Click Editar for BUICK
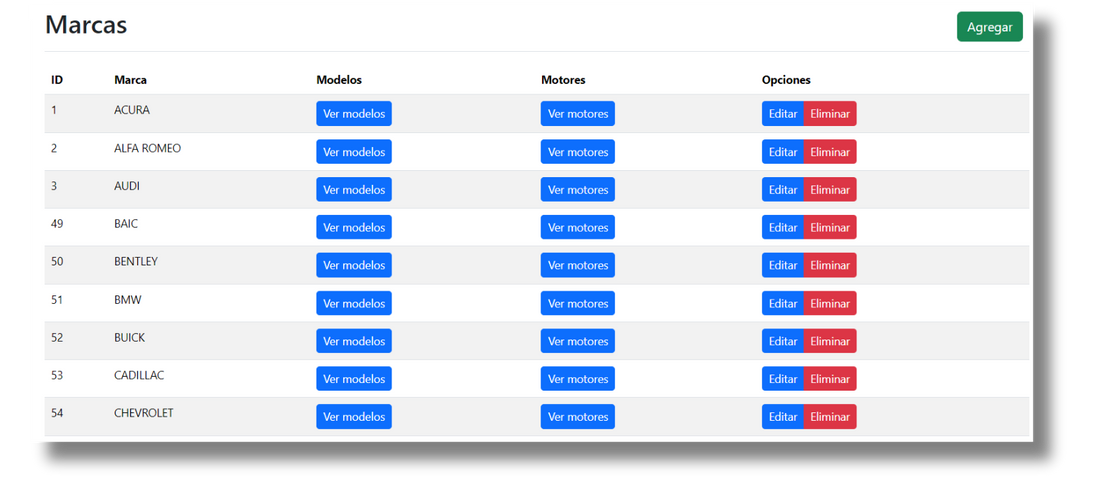Image resolution: width=1098 pixels, height=481 pixels. (783, 342)
